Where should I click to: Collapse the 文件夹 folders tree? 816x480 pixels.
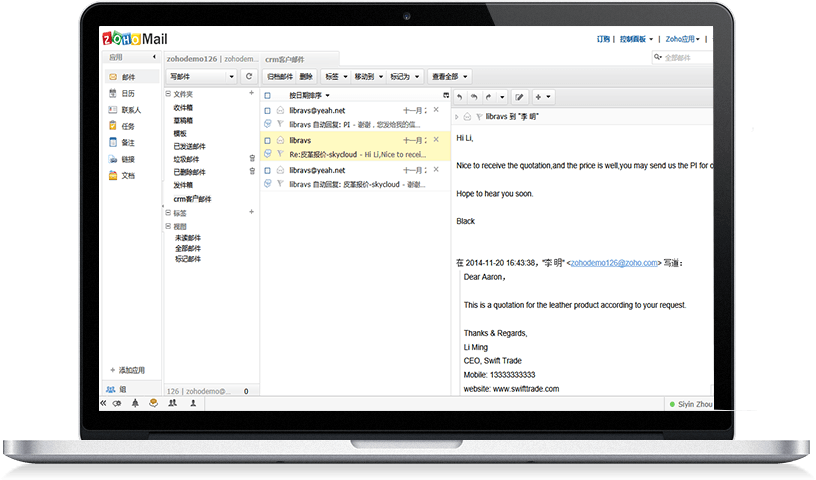[168, 94]
